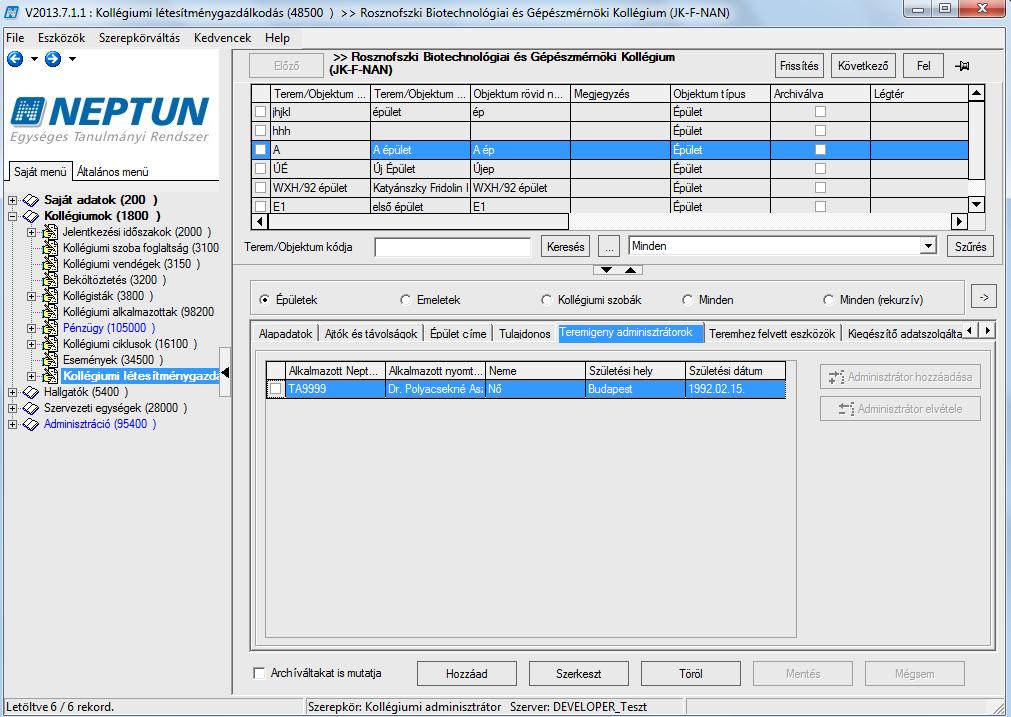Image resolution: width=1011 pixels, height=717 pixels.
Task: Expand the Kollégisták tree node
Action: tap(31, 296)
